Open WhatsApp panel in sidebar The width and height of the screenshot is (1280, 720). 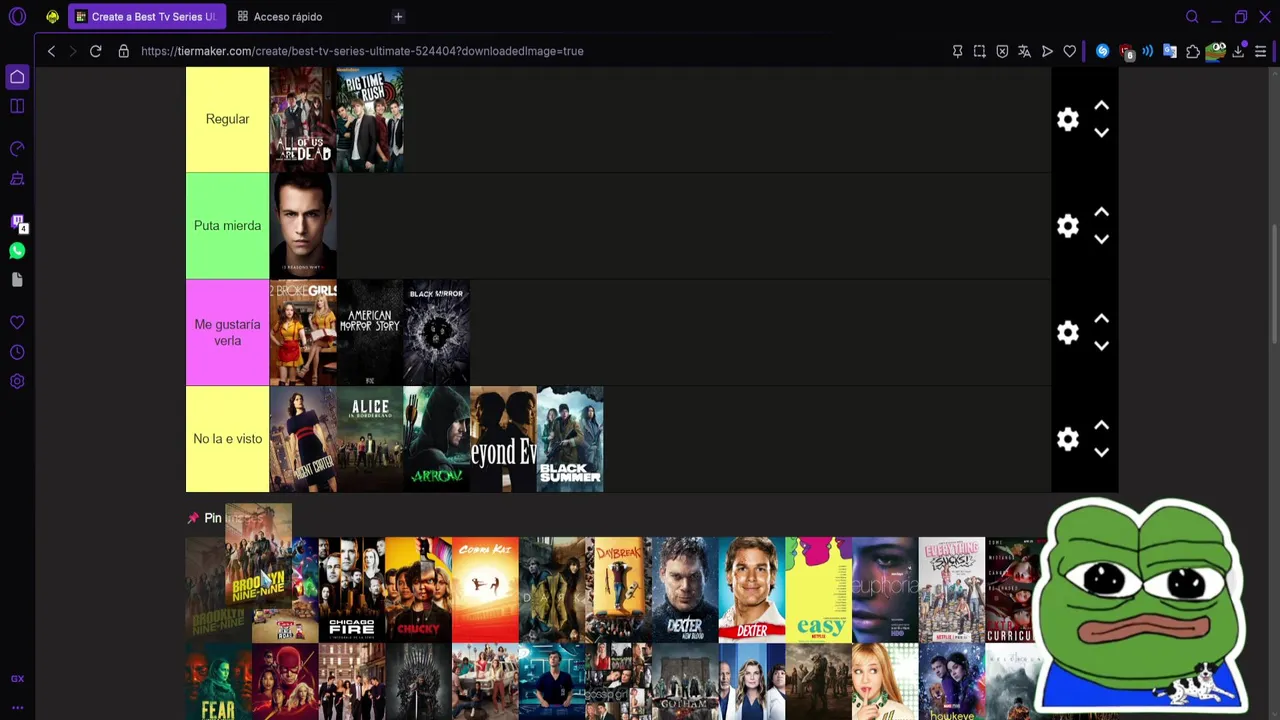[17, 251]
